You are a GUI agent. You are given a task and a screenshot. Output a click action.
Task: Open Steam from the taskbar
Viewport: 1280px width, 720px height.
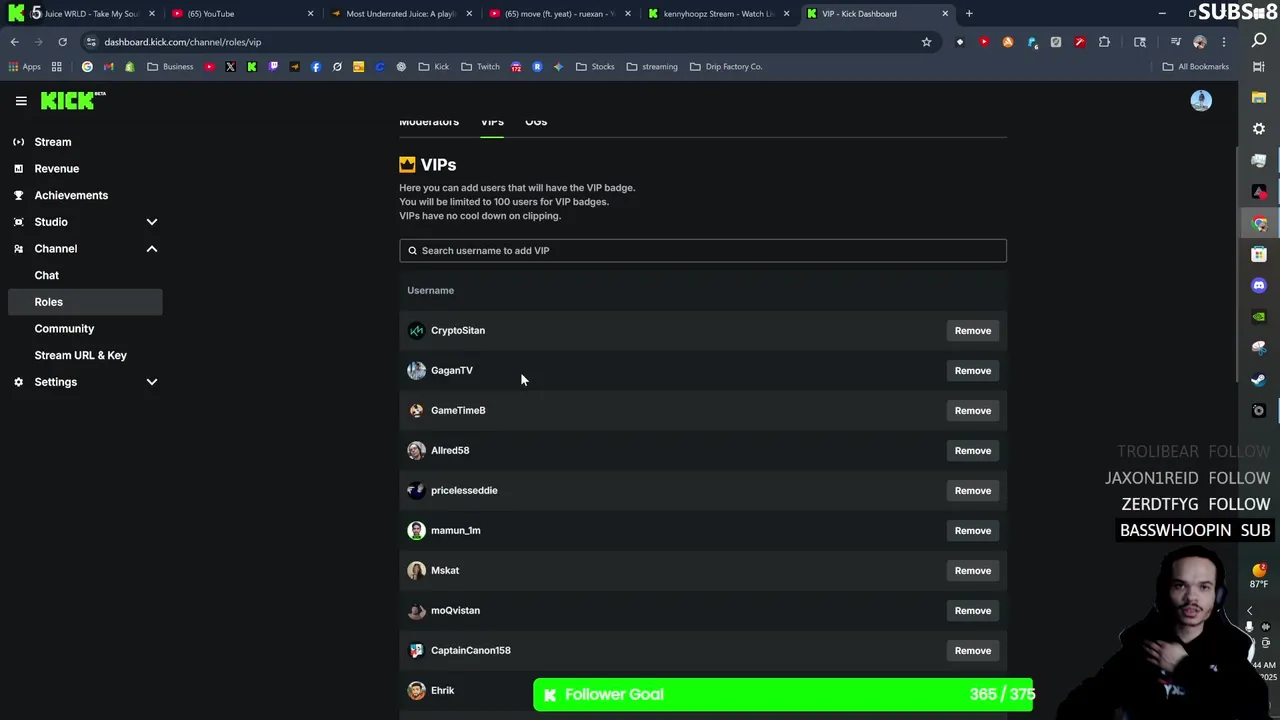click(1259, 379)
